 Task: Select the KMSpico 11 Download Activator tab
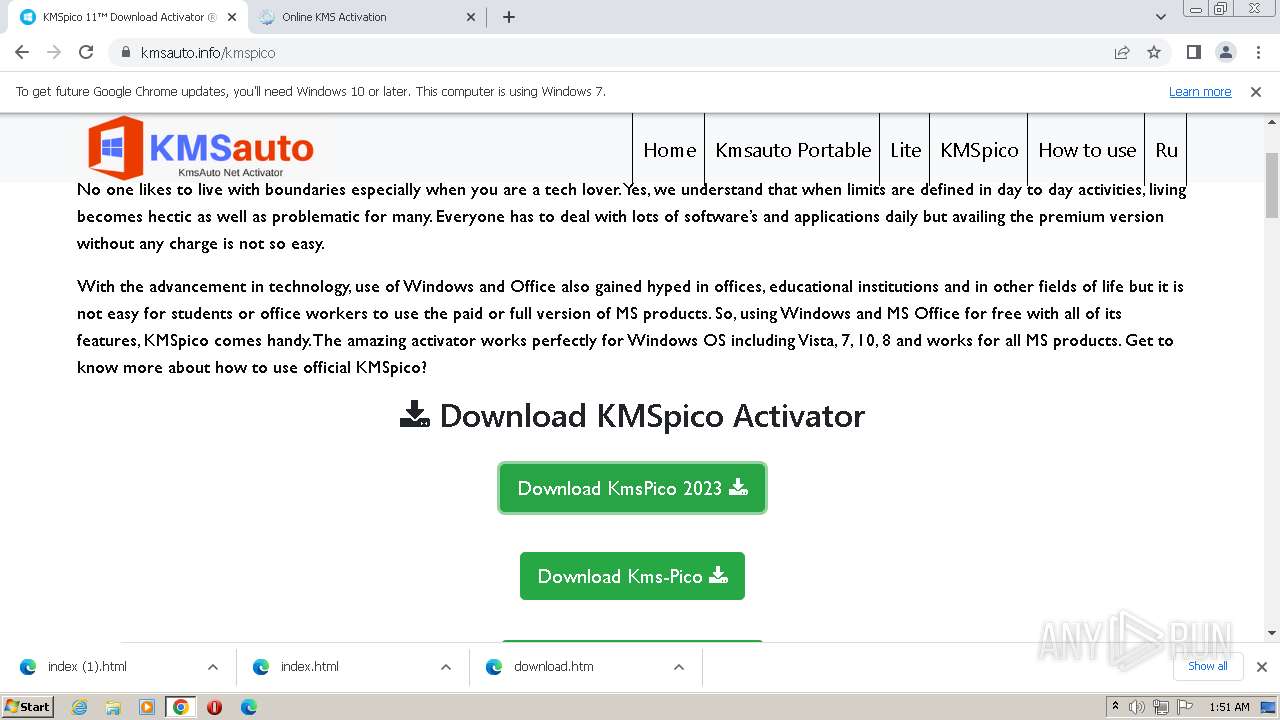[128, 17]
